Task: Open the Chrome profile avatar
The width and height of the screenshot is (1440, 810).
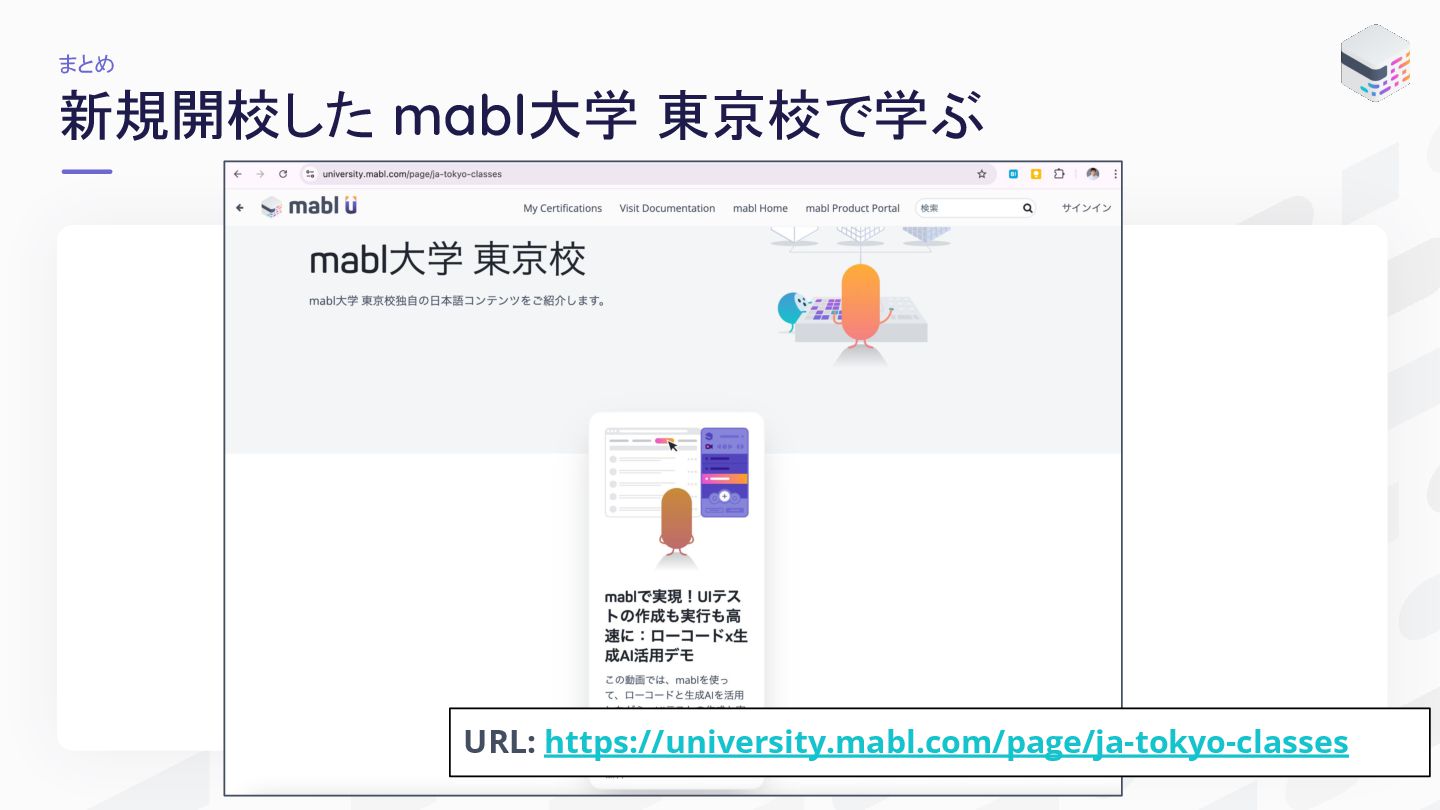Action: tap(1093, 174)
